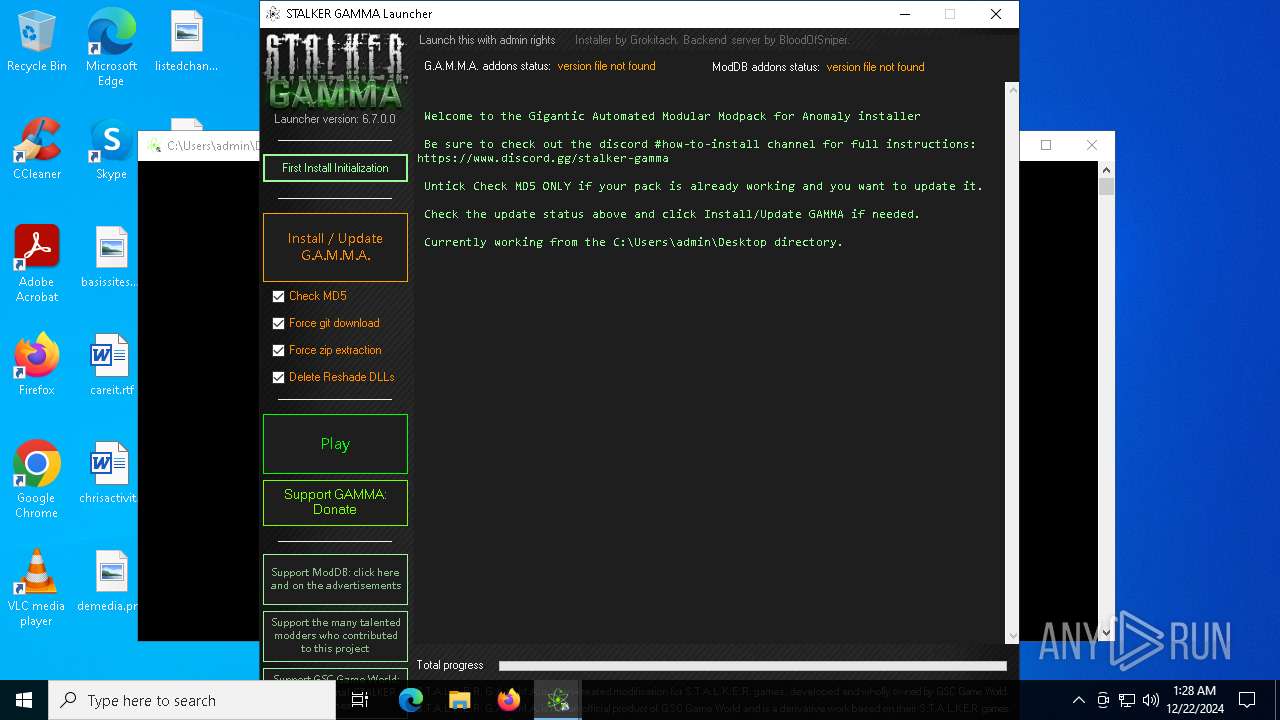This screenshot has width=1280, height=720.
Task: Select the careit.rtf document icon
Action: coord(111,366)
